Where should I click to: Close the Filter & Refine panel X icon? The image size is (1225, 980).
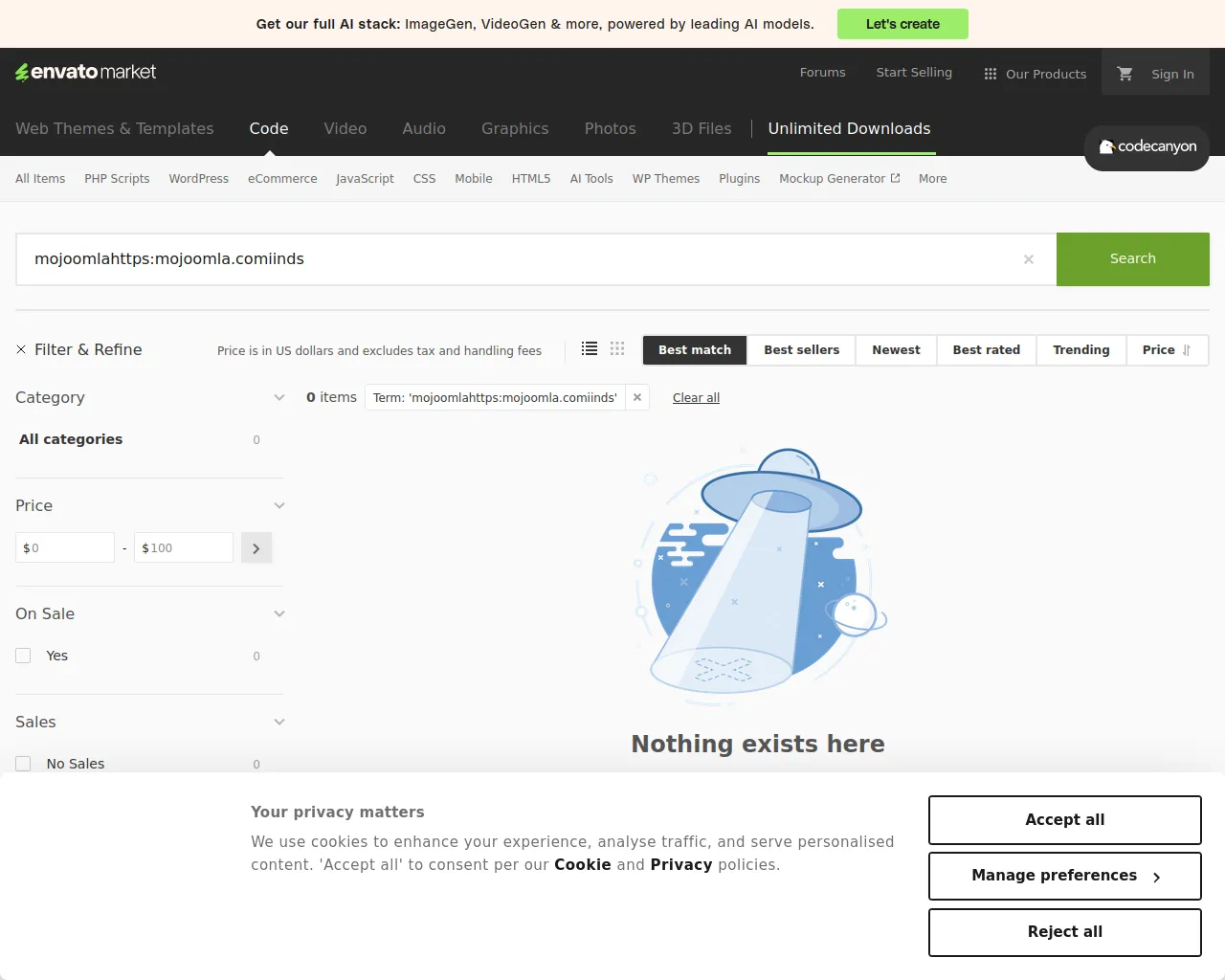(x=21, y=350)
